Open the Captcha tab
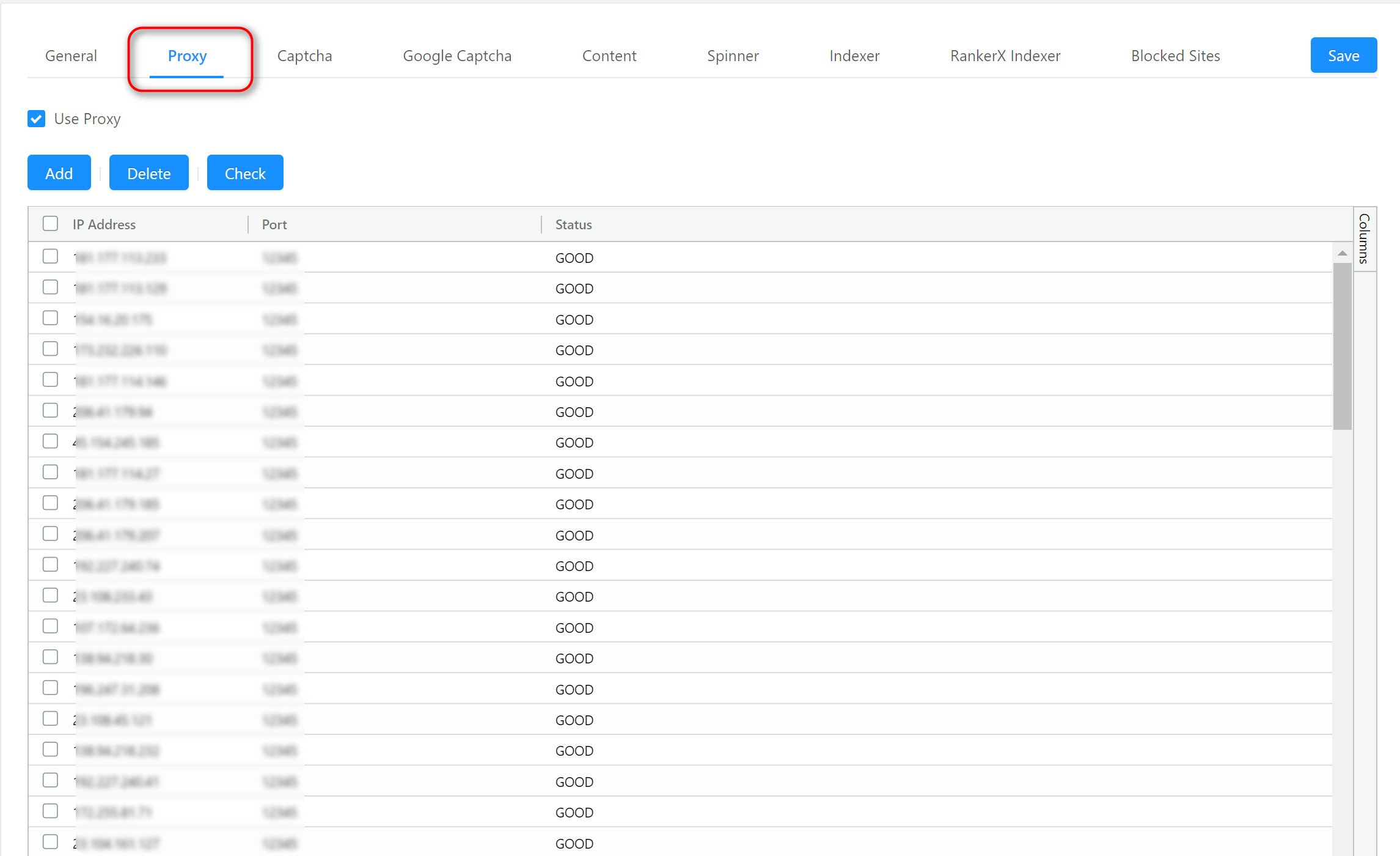The image size is (1400, 856). [304, 56]
